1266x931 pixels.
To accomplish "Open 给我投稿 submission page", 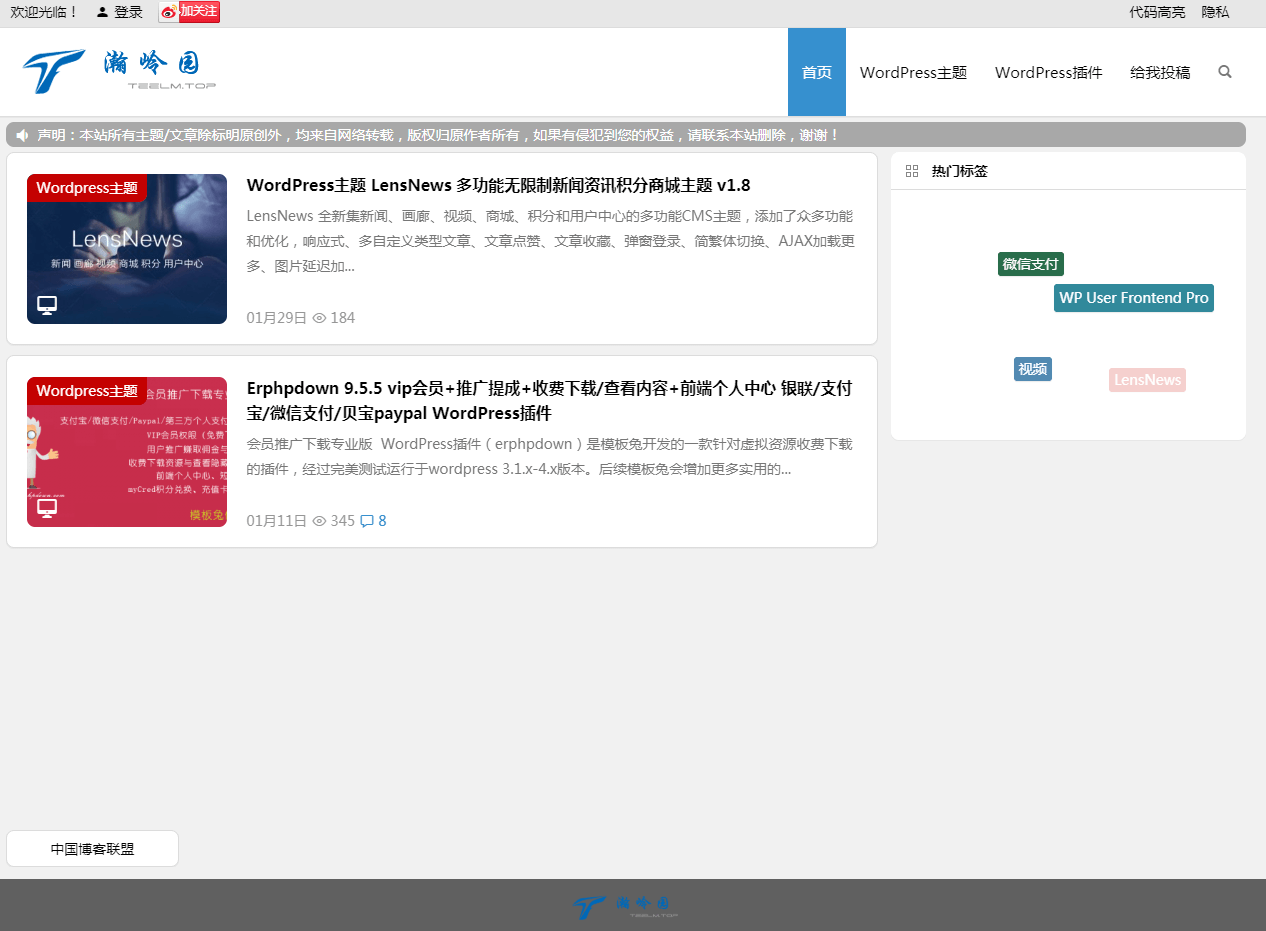I will tap(1160, 72).
